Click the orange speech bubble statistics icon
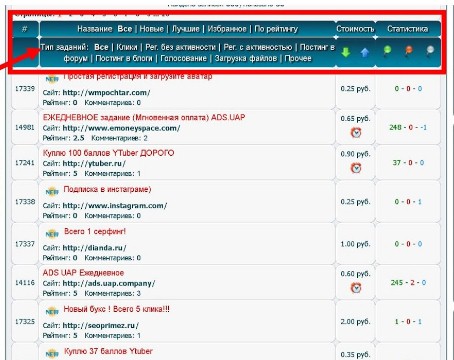 pyautogui.click(x=409, y=50)
